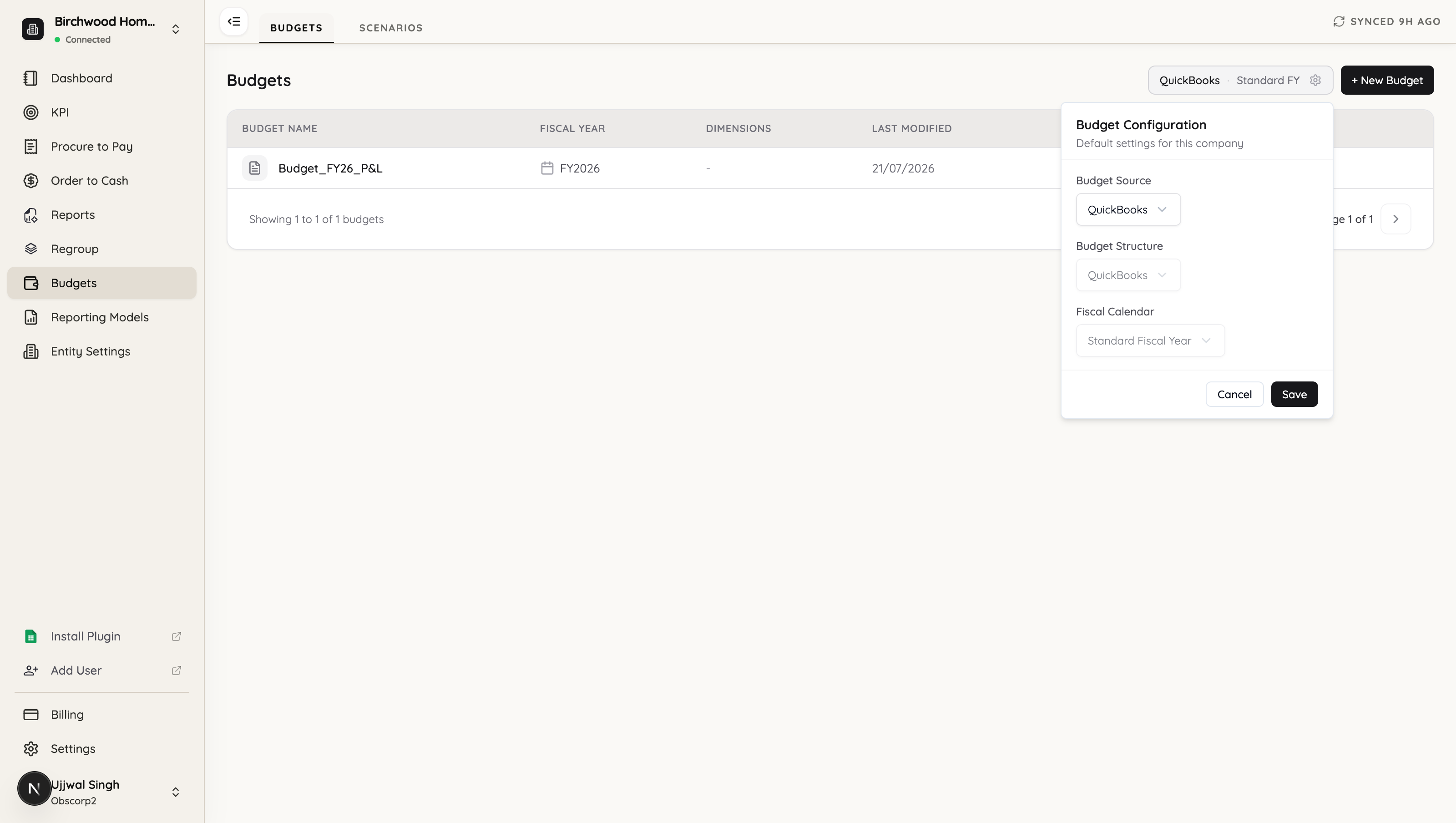Click the Reporting Models chart icon

(x=31, y=317)
